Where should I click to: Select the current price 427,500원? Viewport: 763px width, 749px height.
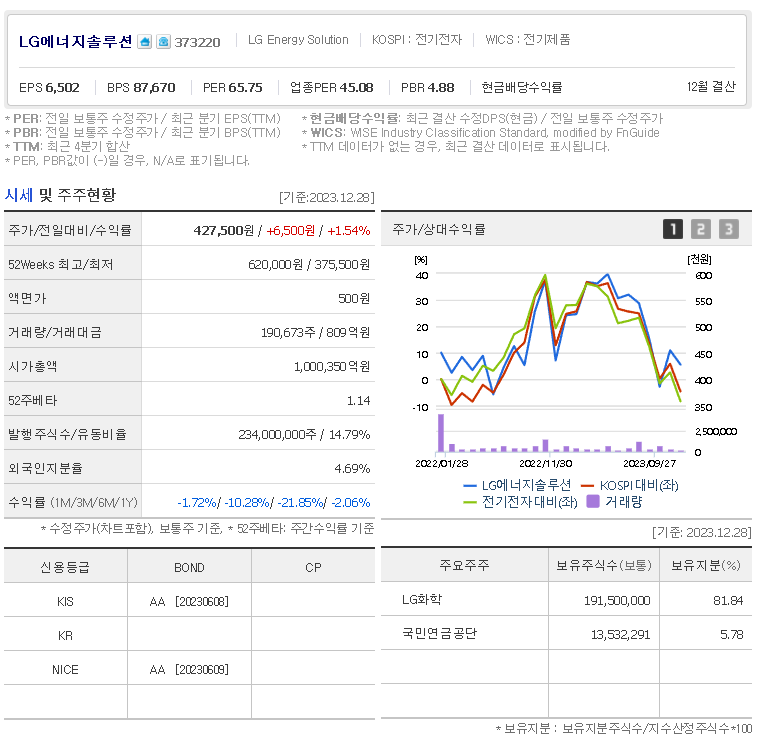coord(223,230)
